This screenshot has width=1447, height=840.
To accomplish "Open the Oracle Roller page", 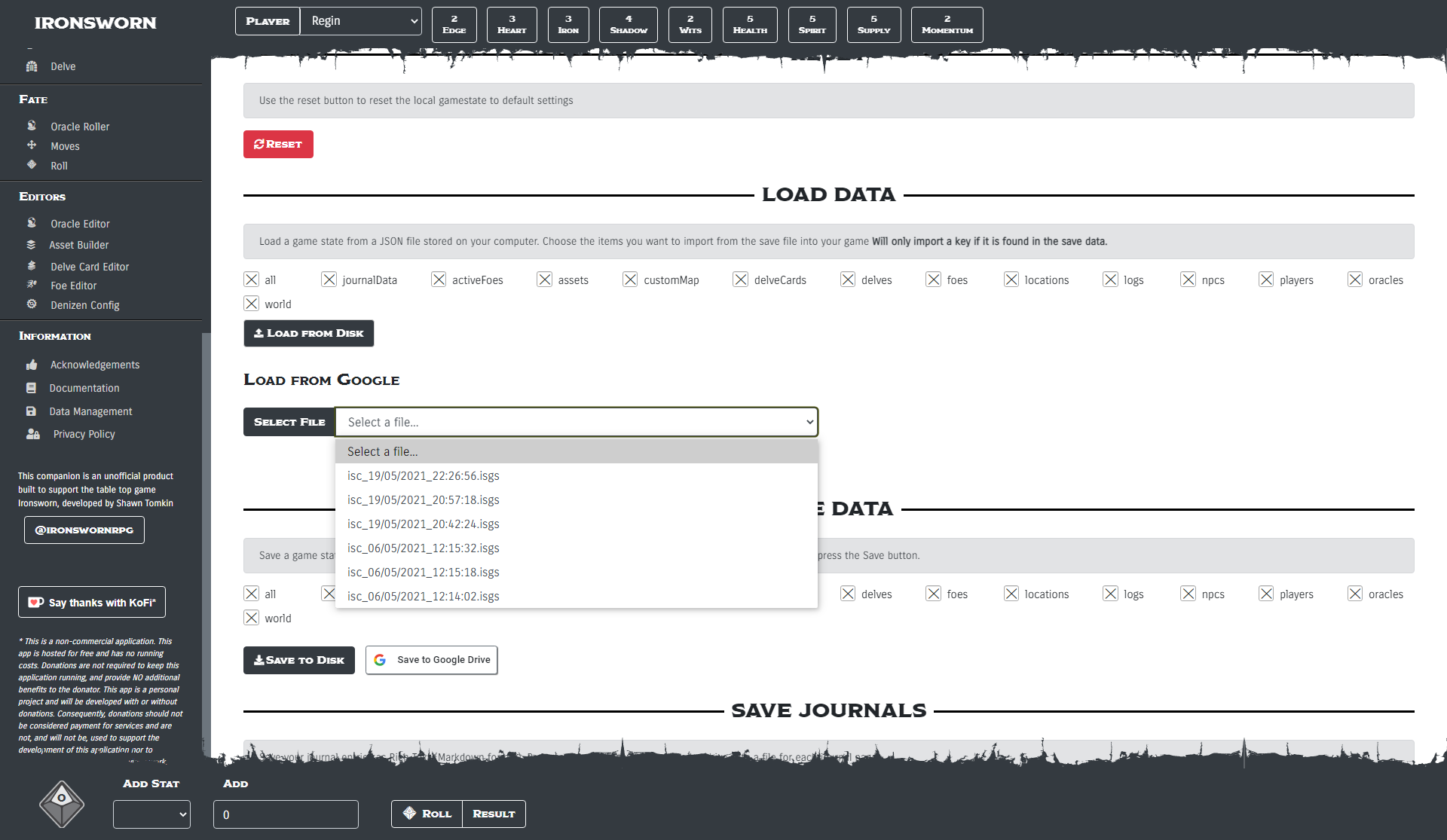I will coord(80,127).
